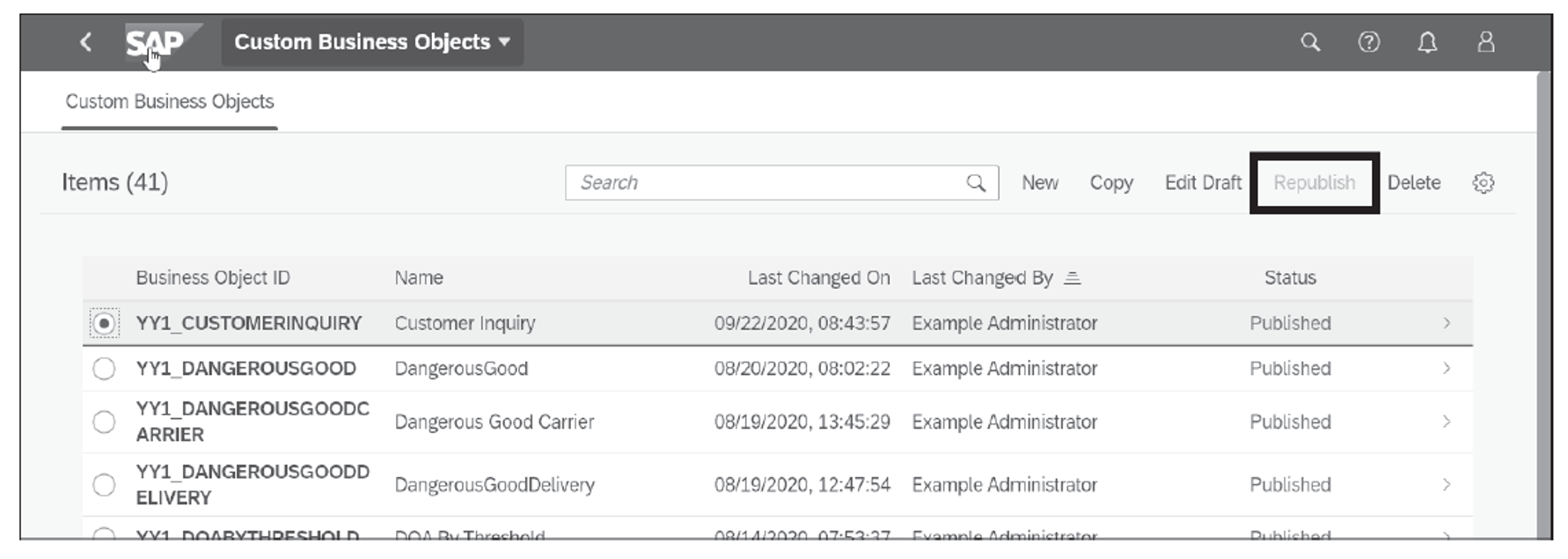
Task: Select the YY1_DANGEROUSGOOD radio button
Action: pos(104,369)
